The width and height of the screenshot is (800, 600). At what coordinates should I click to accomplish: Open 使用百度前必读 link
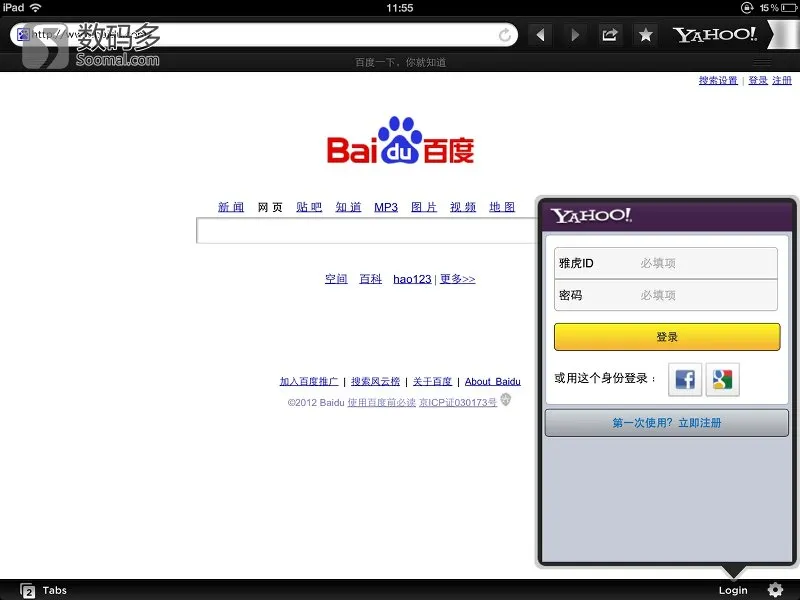pos(382,403)
